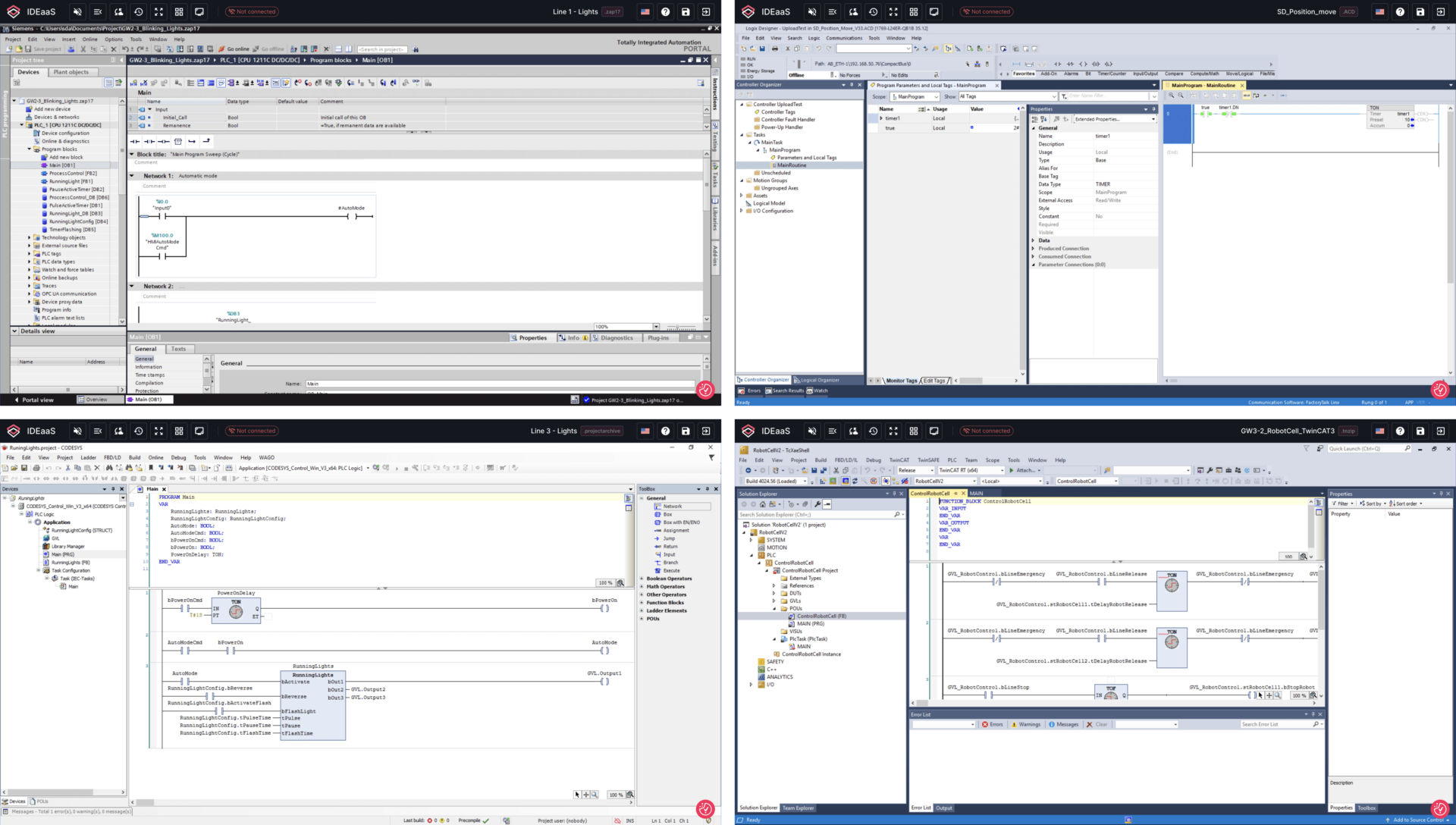The image size is (1456, 825).
Task: Insert a normally open contact in Main [OB1] ladder
Action: [135, 142]
